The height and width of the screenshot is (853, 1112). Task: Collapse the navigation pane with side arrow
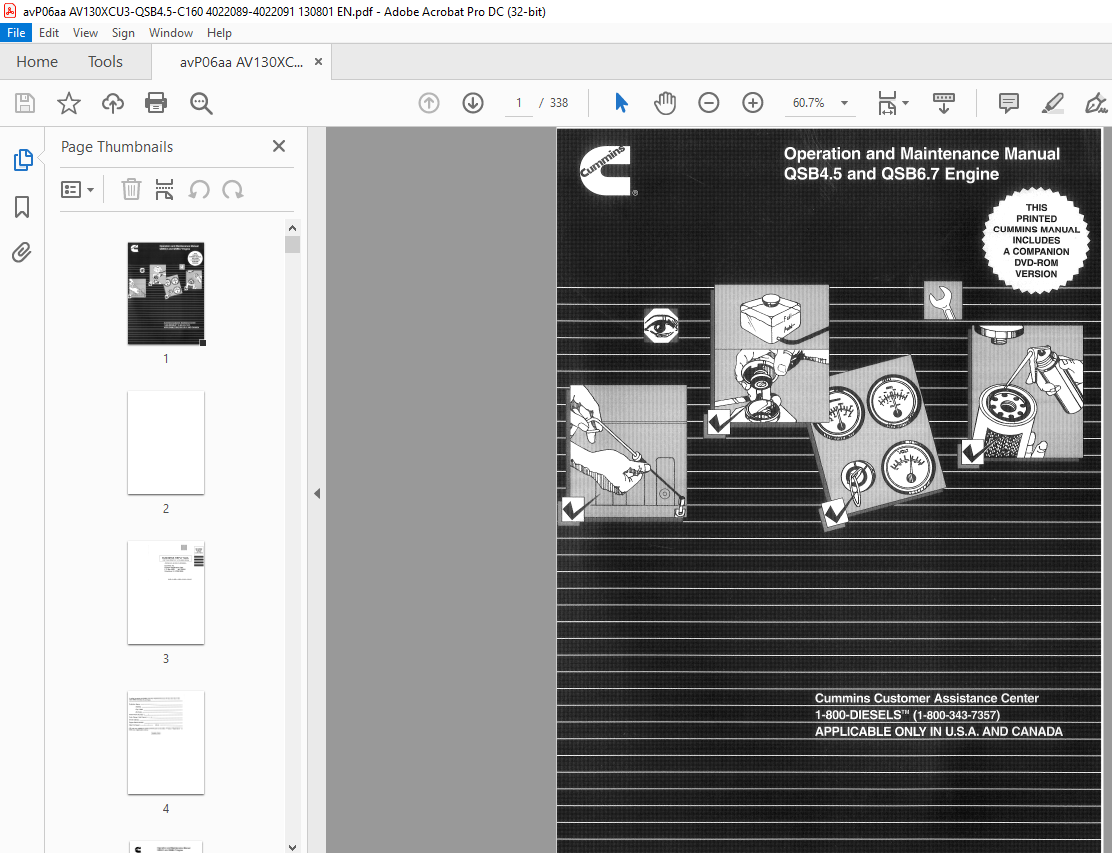(317, 494)
